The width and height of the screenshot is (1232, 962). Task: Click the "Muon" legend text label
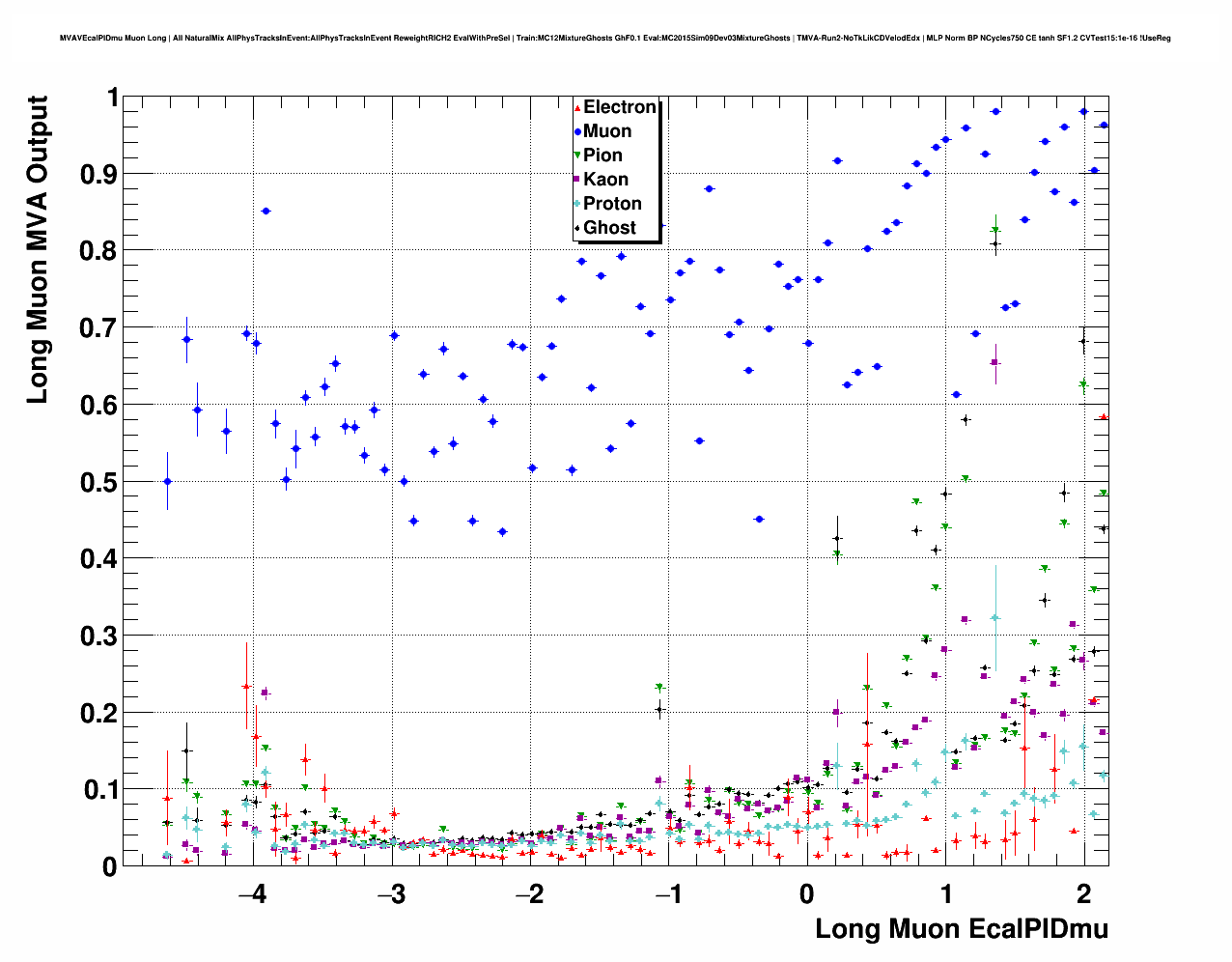607,131
